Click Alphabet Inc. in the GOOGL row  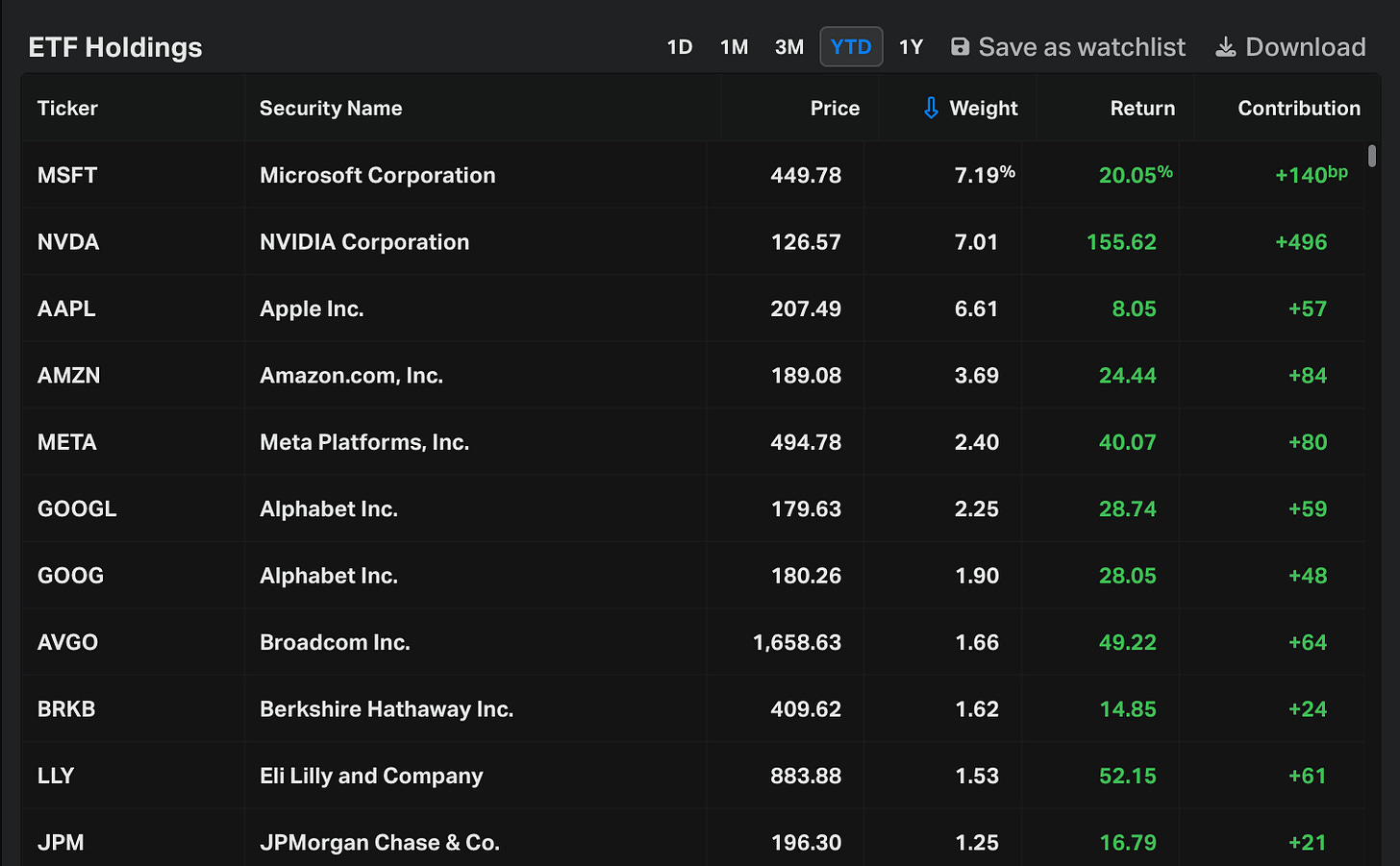tap(329, 509)
